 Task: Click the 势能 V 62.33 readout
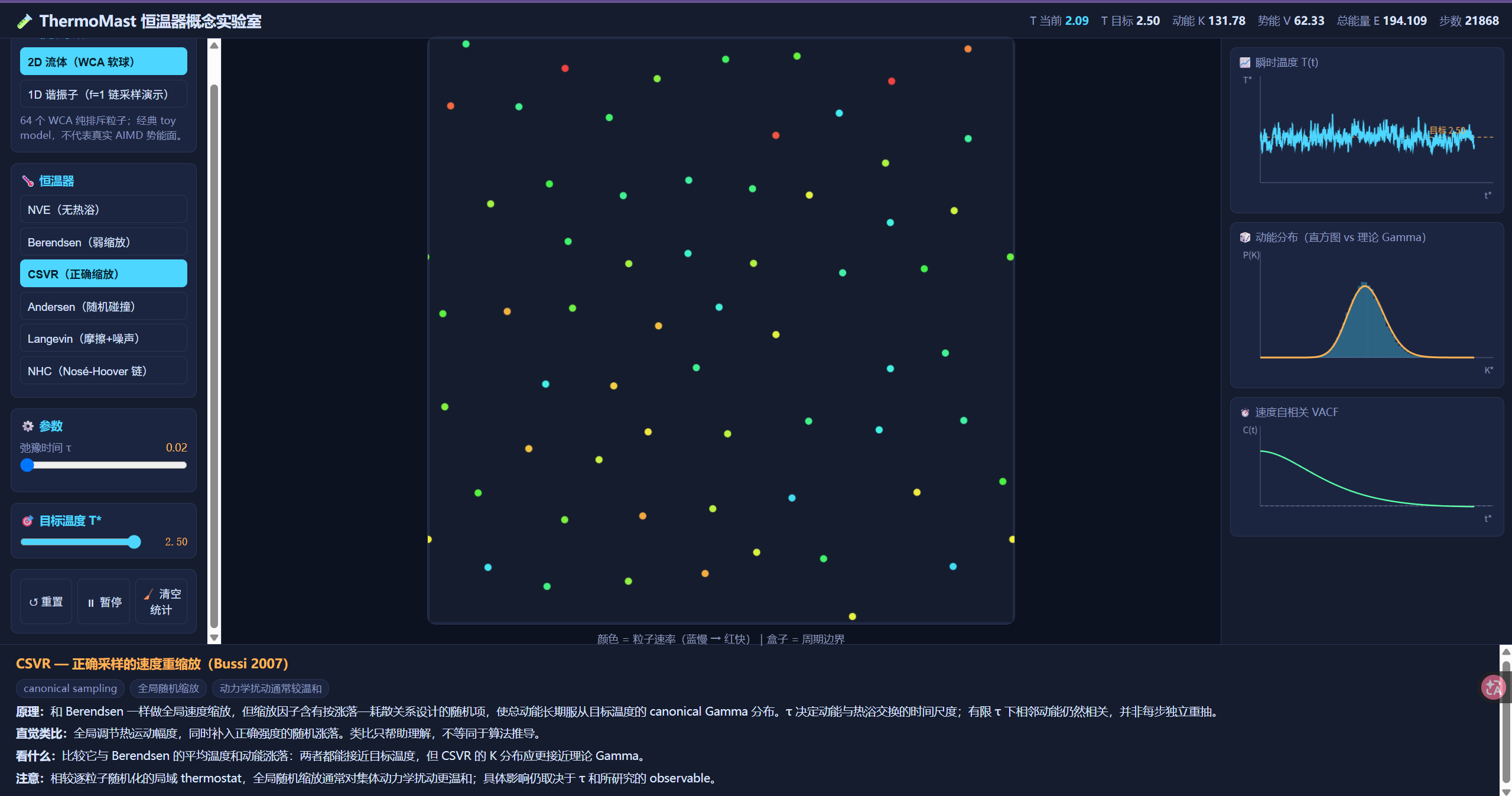[1291, 21]
